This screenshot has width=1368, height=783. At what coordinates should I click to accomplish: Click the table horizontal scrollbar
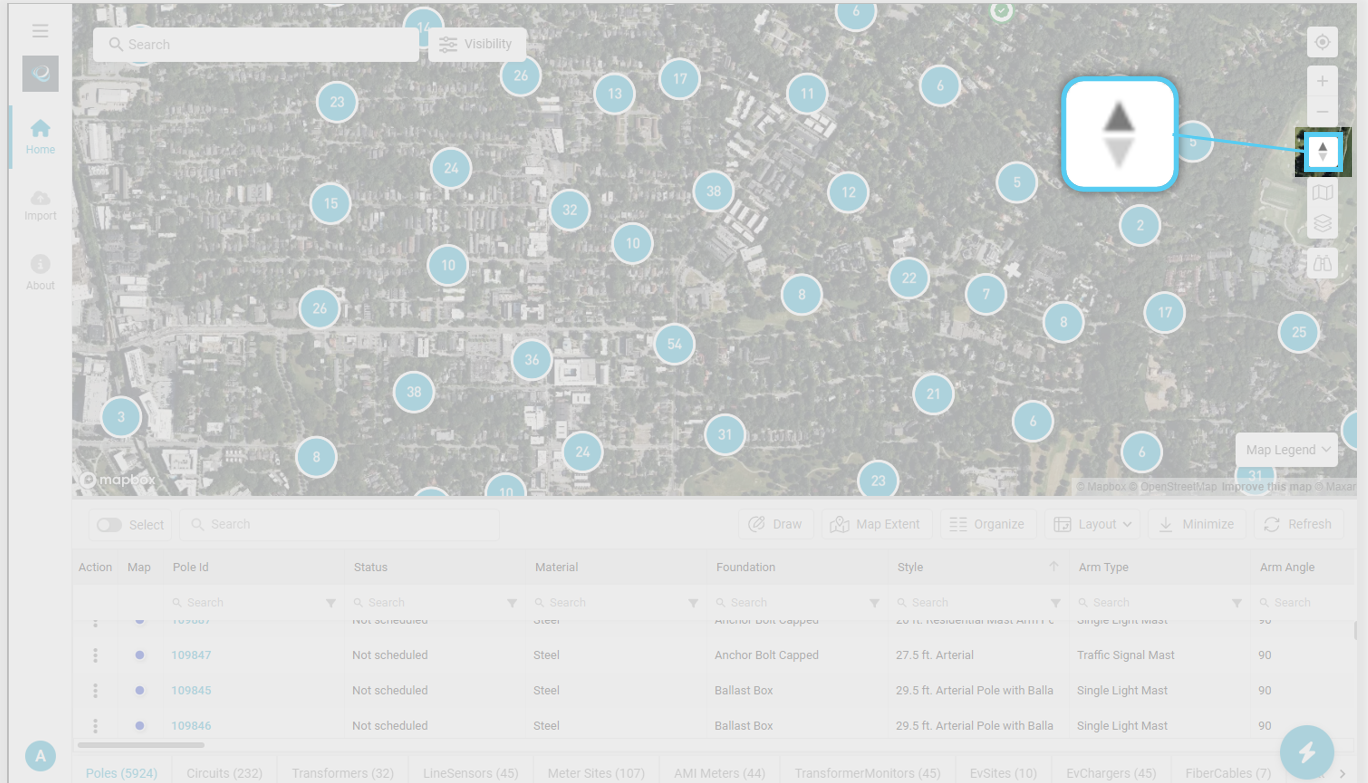click(x=141, y=745)
